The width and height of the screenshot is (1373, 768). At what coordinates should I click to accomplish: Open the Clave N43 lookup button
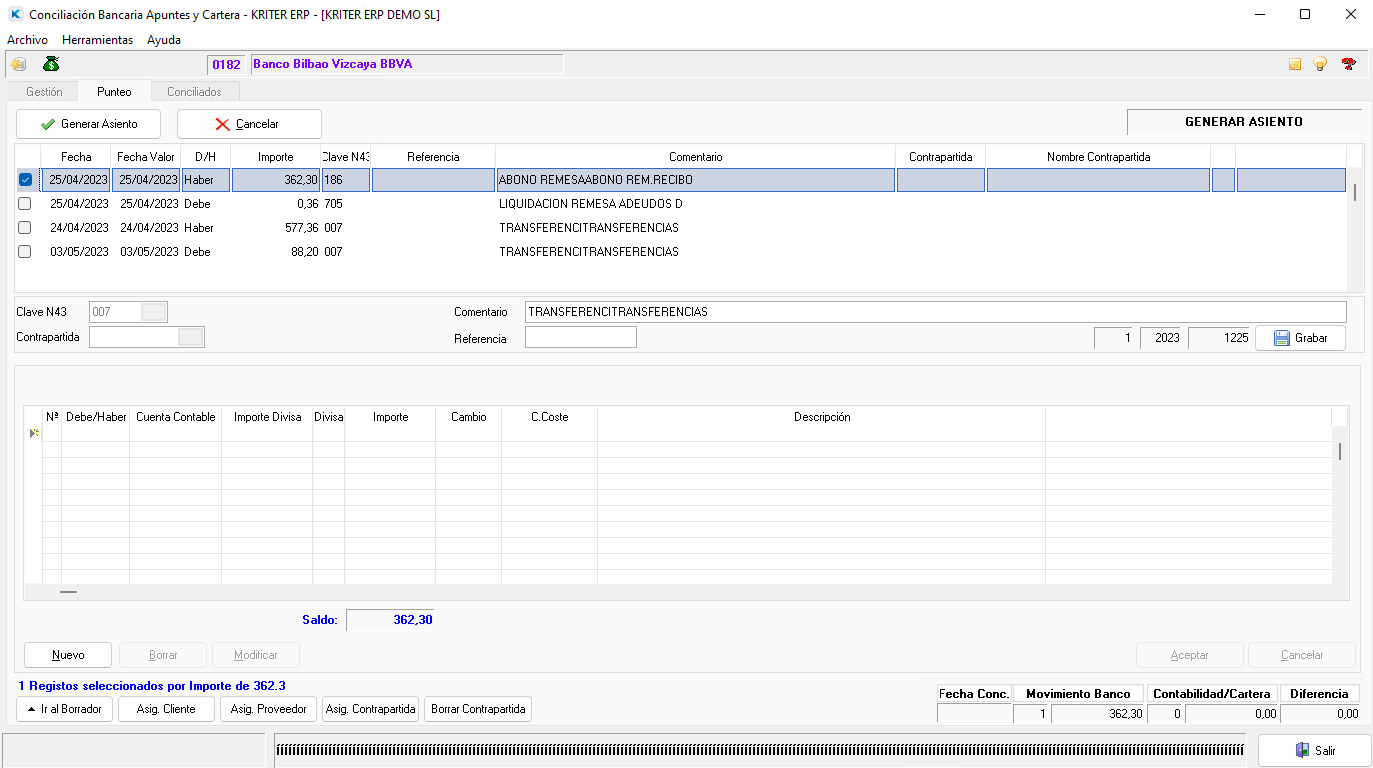pyautogui.click(x=154, y=312)
